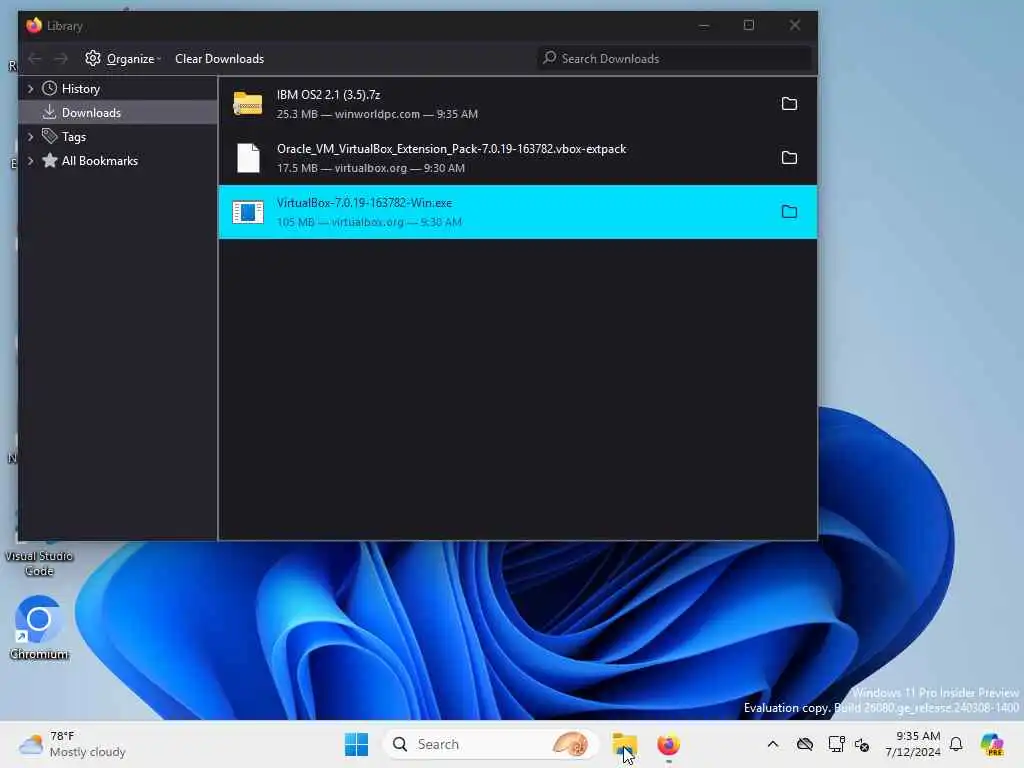
Task: Select Downloads in the Library sidebar
Action: pos(118,112)
